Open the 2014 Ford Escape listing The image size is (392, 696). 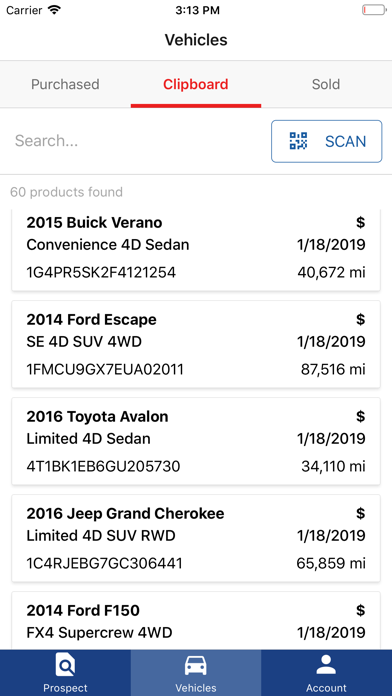pyautogui.click(x=196, y=344)
